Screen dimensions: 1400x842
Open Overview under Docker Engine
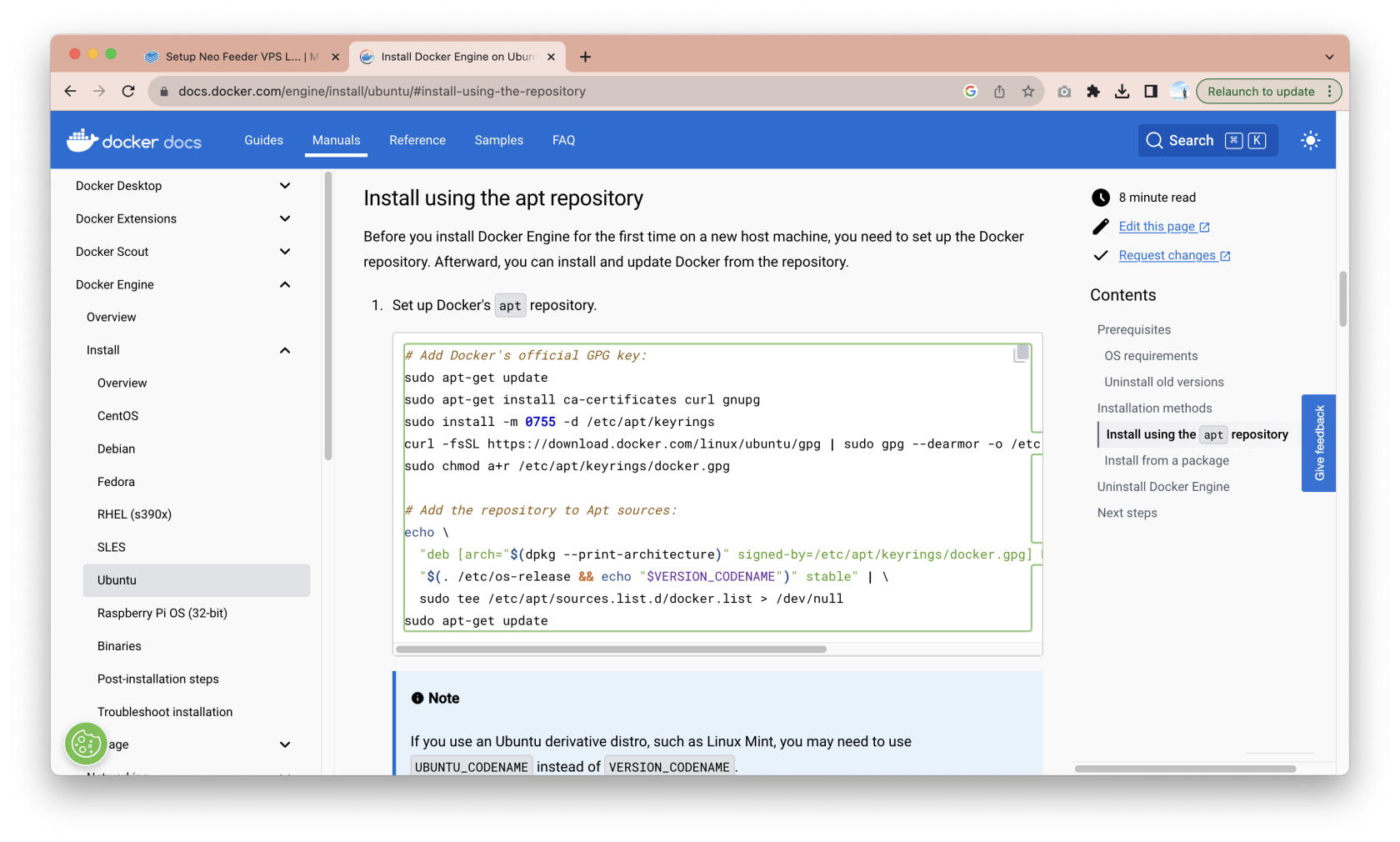click(111, 318)
